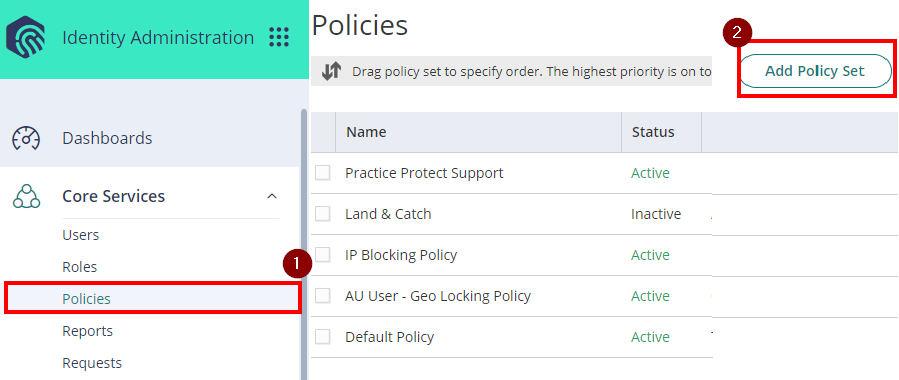Click the drag-order arrows icon
The width and height of the screenshot is (899, 380).
click(x=331, y=72)
